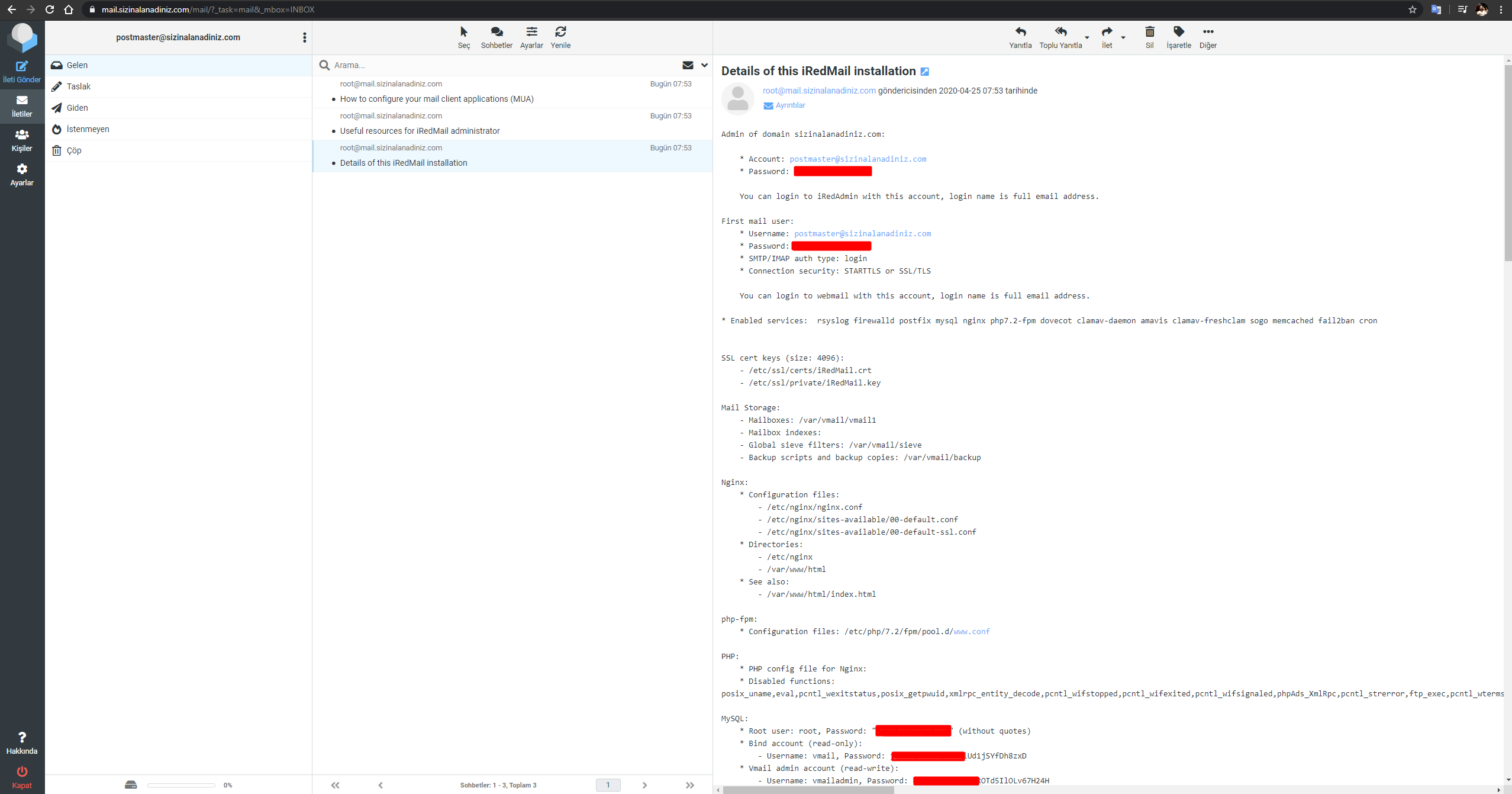The height and width of the screenshot is (794, 1512).
Task: Open translate extension icon
Action: click(x=1436, y=9)
